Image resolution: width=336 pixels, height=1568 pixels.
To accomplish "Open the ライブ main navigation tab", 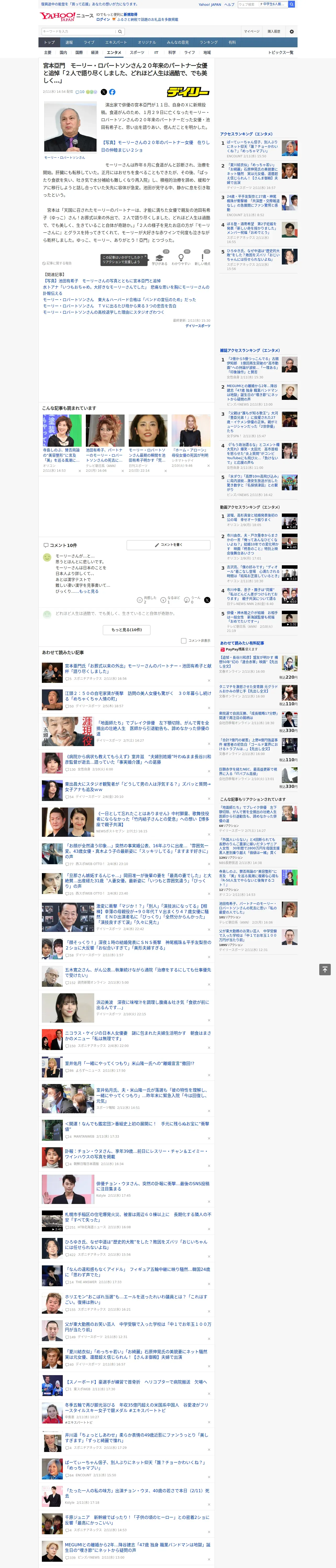I will point(89,43).
